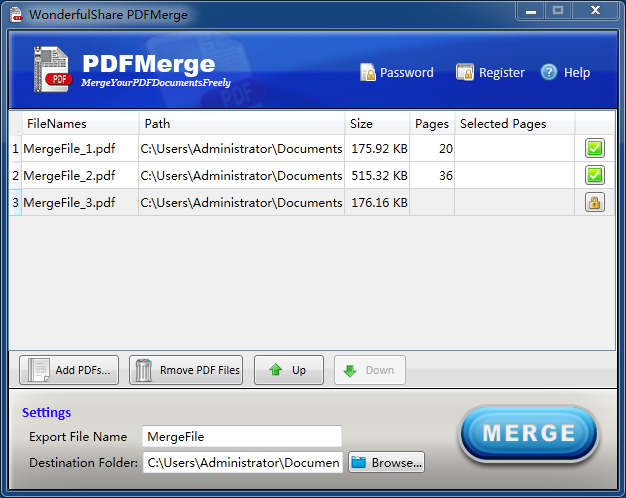Move selected file Up

pyautogui.click(x=288, y=370)
